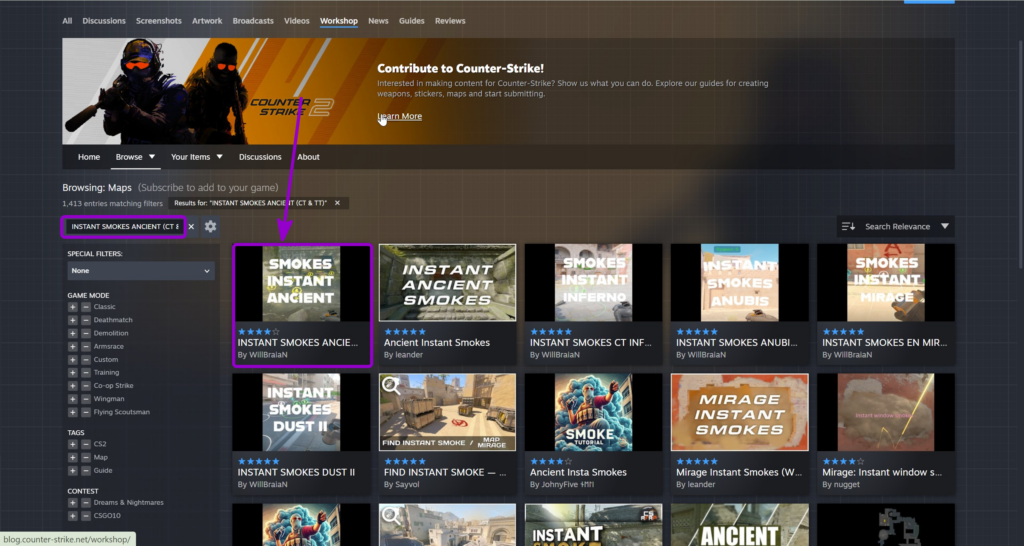Screen dimensions: 1024x546
Task: Exclude CSGO10 contest with minus icon
Action: coord(86,516)
